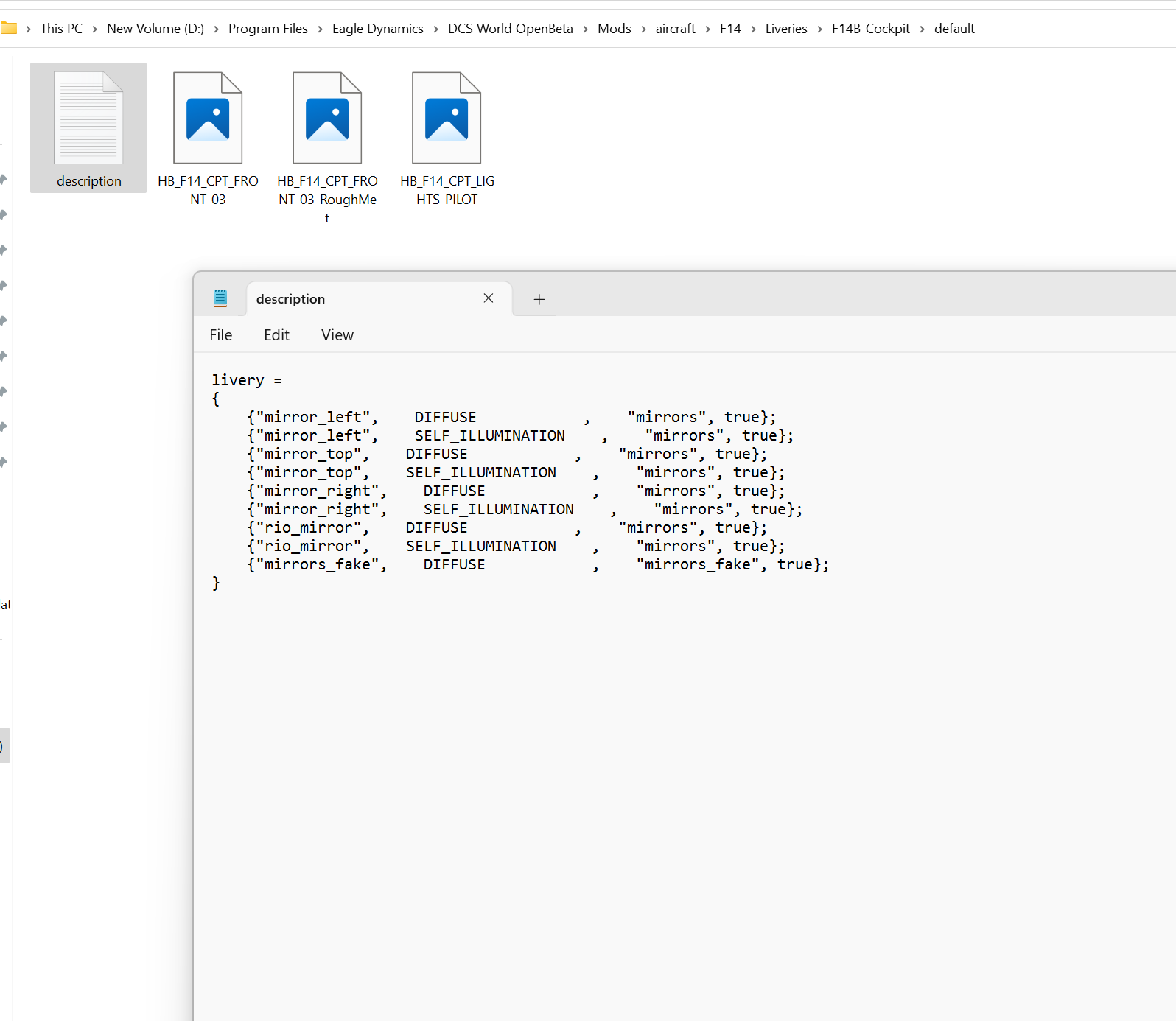Open the View menu in Notepad

(337, 335)
